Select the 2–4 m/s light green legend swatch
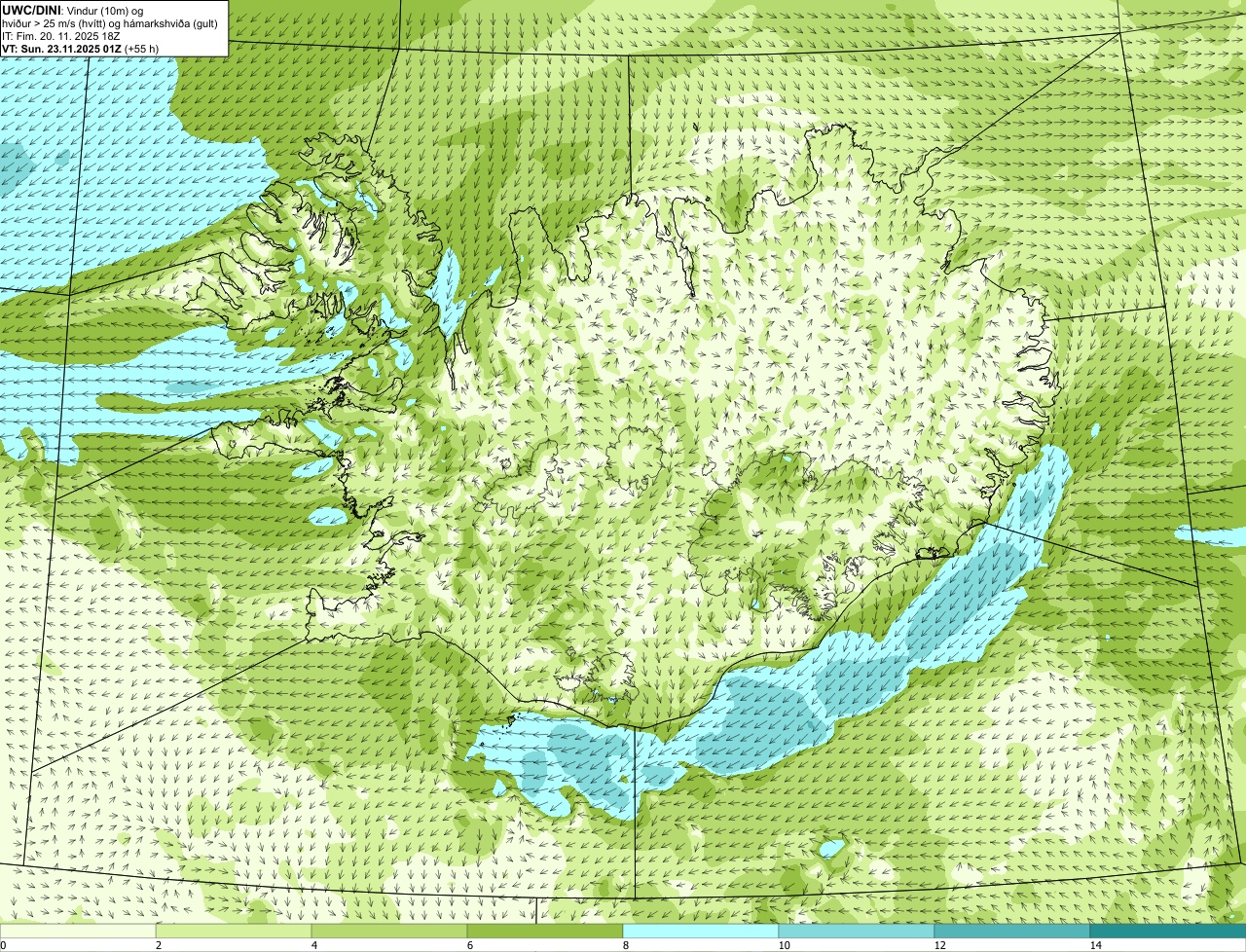The width and height of the screenshot is (1246, 952). tap(234, 931)
